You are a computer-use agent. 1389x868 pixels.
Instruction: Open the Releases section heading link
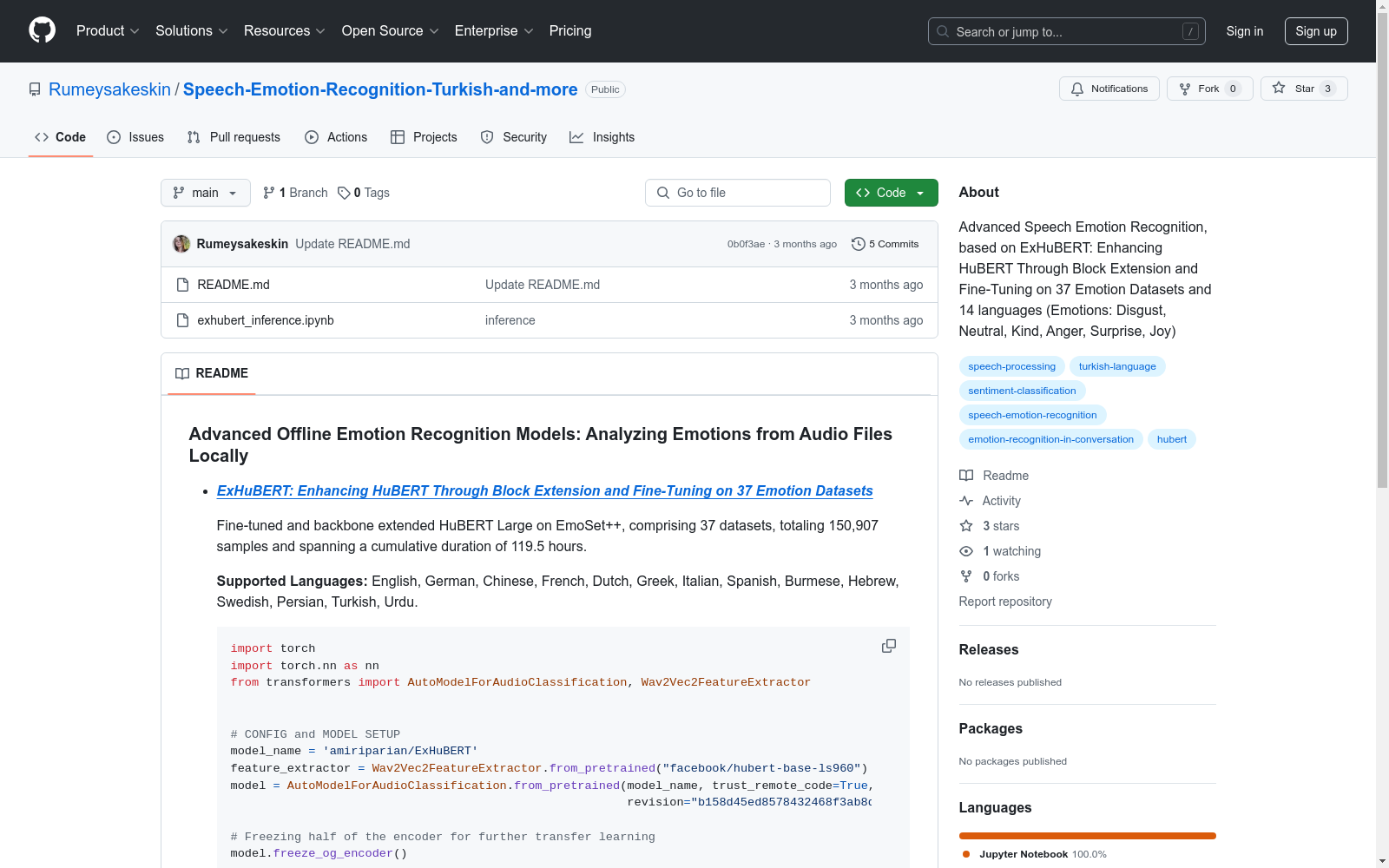[x=989, y=649]
